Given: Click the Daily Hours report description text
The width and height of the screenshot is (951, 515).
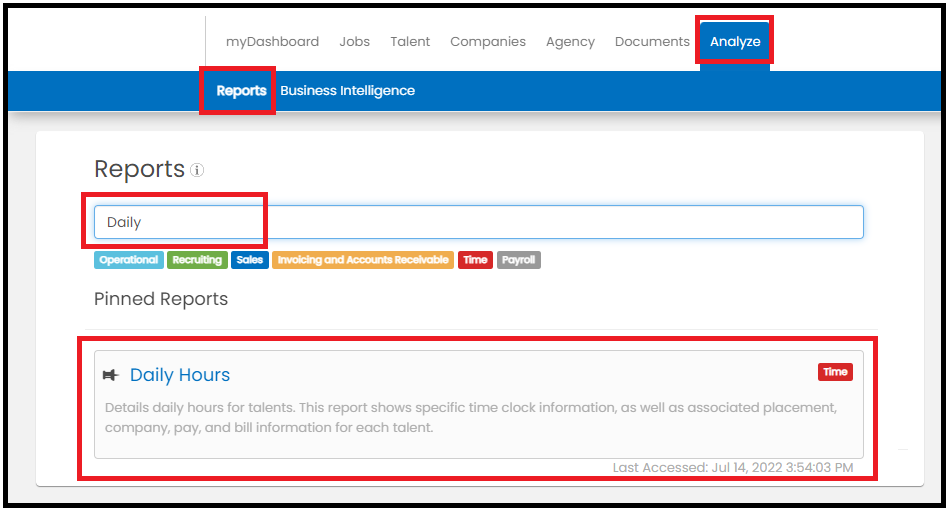Looking at the screenshot, I should (x=471, y=417).
